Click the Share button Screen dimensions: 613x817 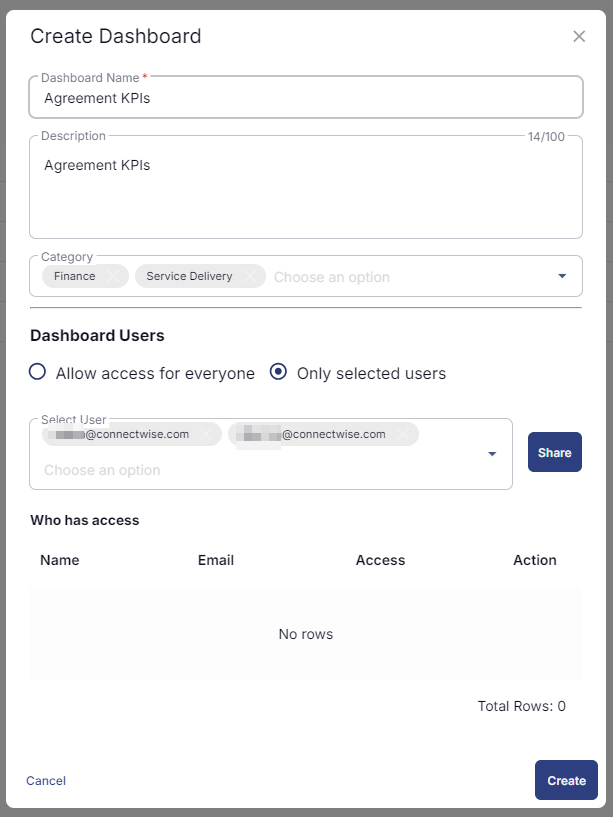click(x=555, y=452)
